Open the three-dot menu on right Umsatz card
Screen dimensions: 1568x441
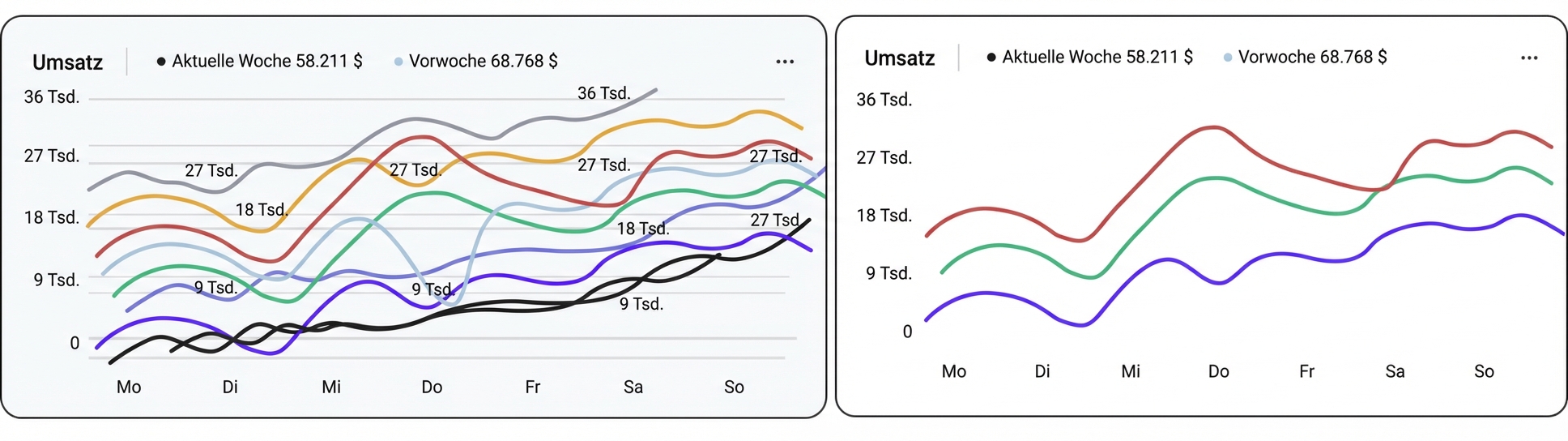(1528, 58)
